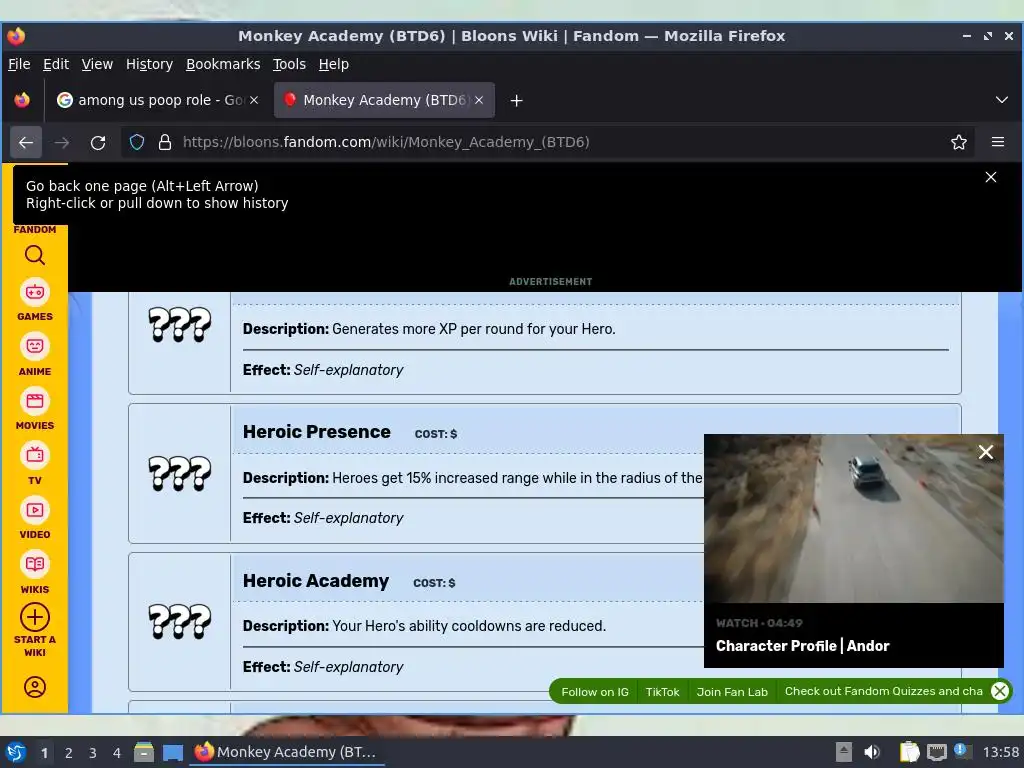
Task: Open the File menu
Action: [19, 64]
